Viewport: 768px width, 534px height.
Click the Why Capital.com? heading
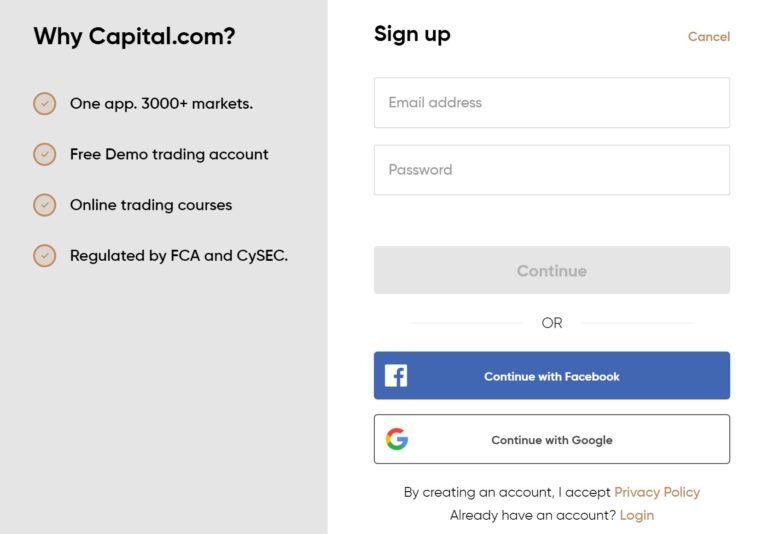pos(134,37)
